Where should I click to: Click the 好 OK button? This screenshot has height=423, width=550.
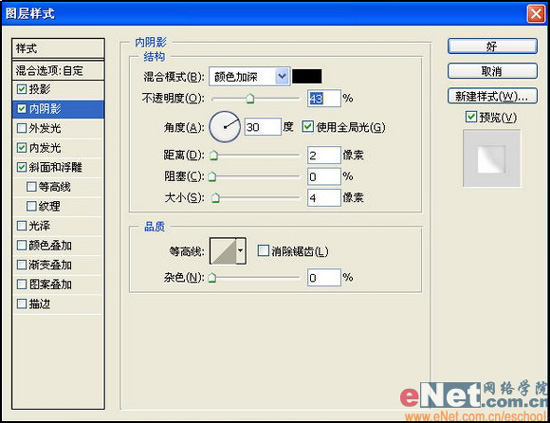492,46
